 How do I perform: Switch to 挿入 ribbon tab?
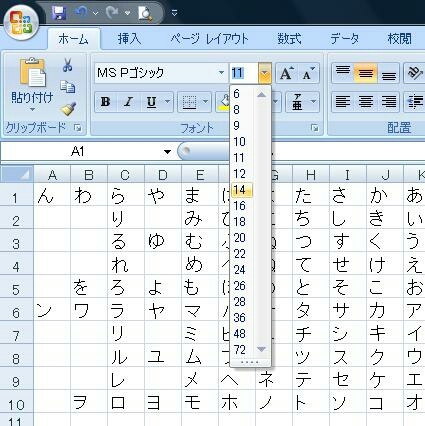[x=129, y=39]
